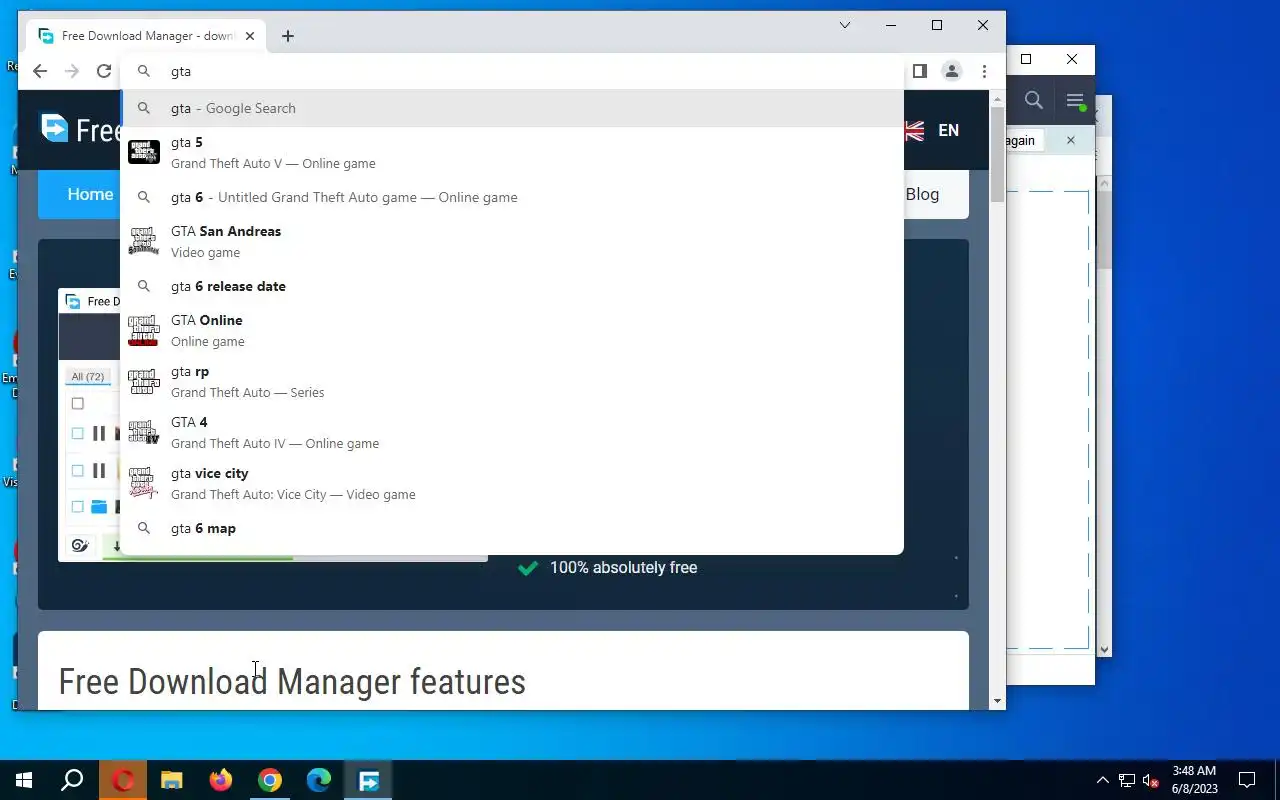Switch to Chrome in the taskbar

(x=270, y=780)
